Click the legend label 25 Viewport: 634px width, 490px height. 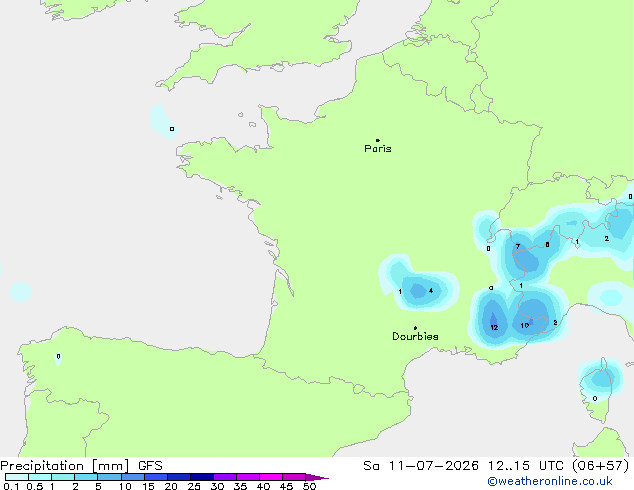tap(194, 486)
